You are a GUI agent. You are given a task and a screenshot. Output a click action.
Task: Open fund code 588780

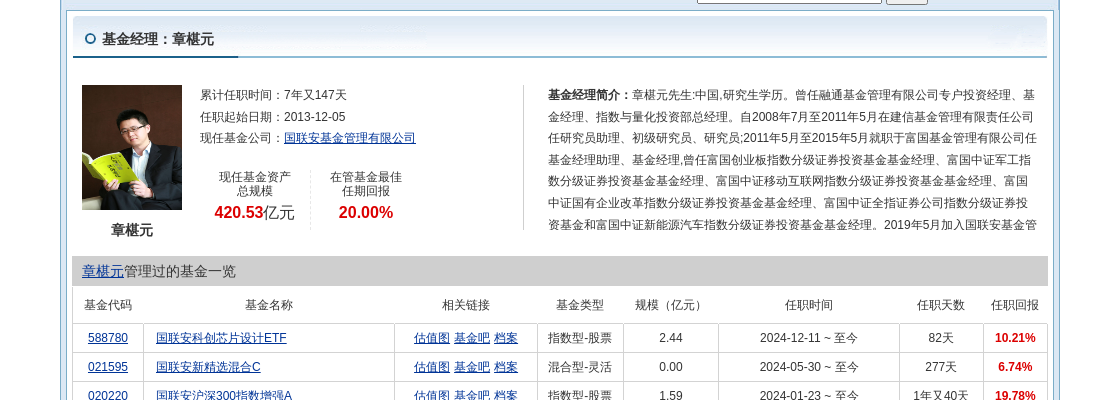(x=108, y=338)
